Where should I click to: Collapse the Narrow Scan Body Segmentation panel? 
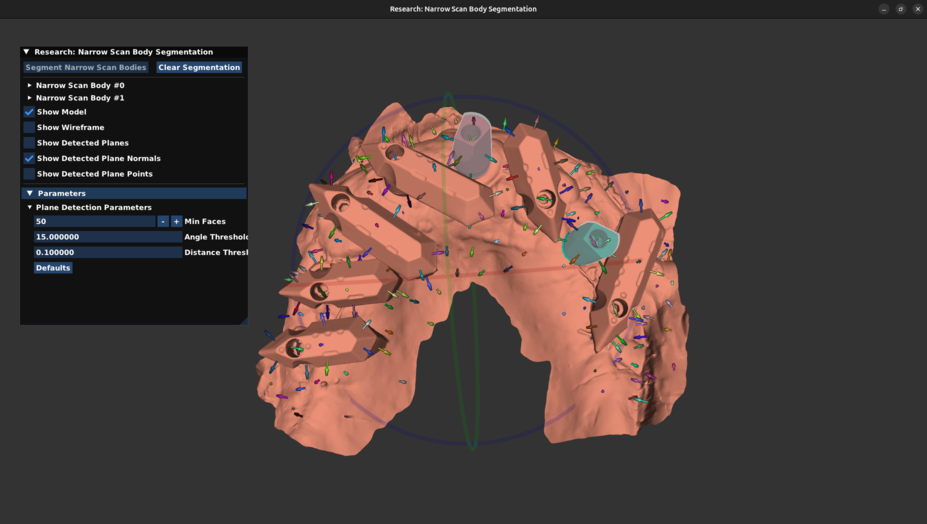27,52
